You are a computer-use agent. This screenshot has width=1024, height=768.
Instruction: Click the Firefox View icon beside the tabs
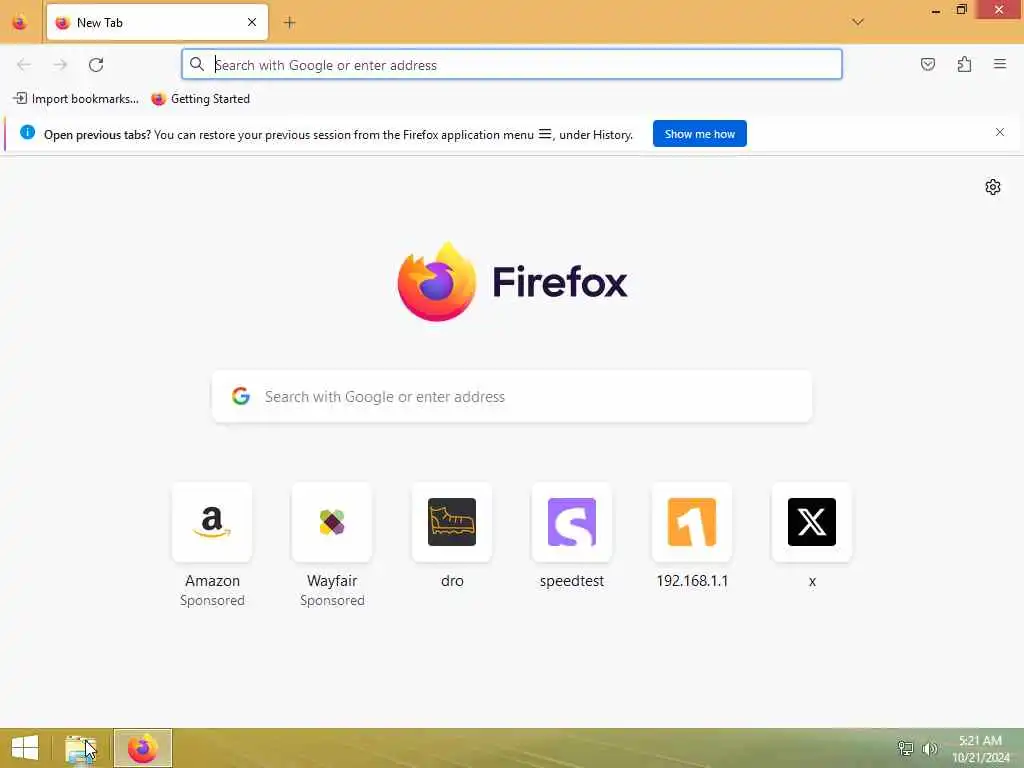click(20, 22)
